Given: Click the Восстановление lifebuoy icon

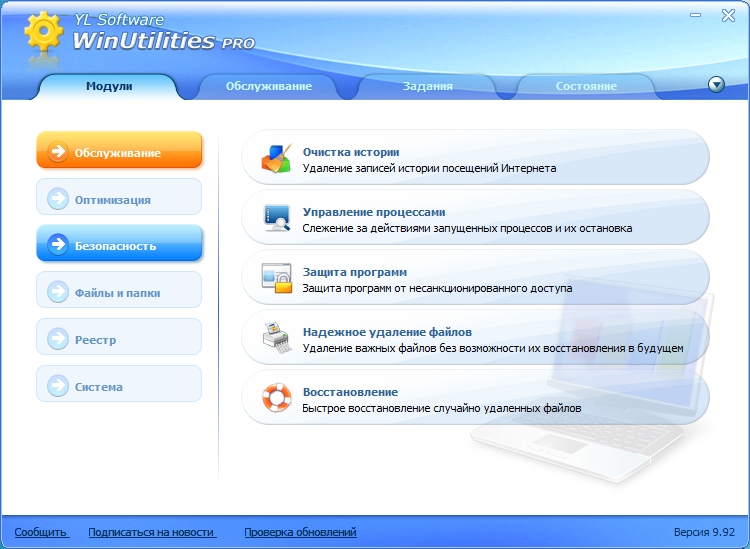Looking at the screenshot, I should pyautogui.click(x=276, y=397).
